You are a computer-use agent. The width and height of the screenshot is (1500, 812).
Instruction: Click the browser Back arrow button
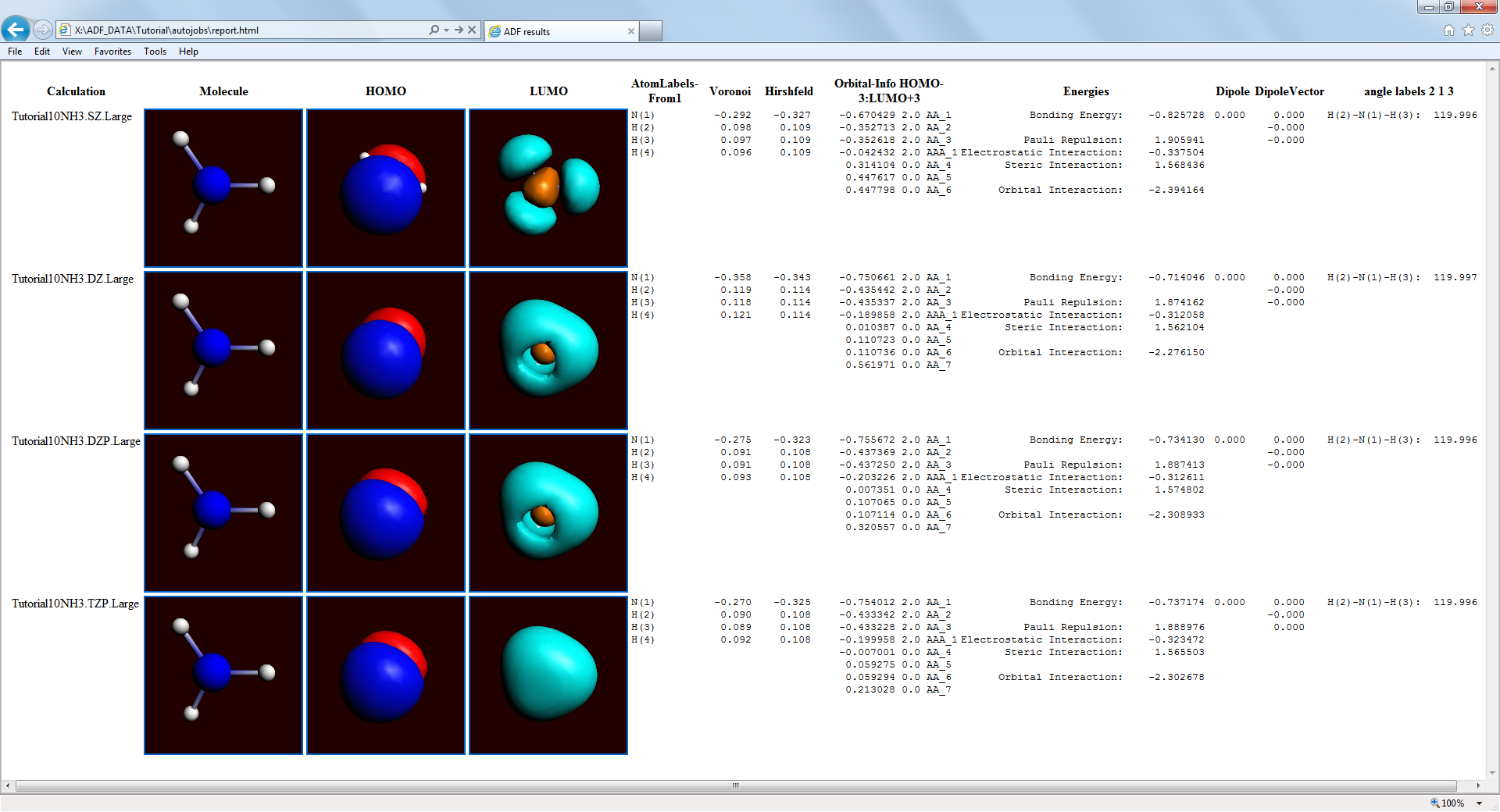coord(16,30)
